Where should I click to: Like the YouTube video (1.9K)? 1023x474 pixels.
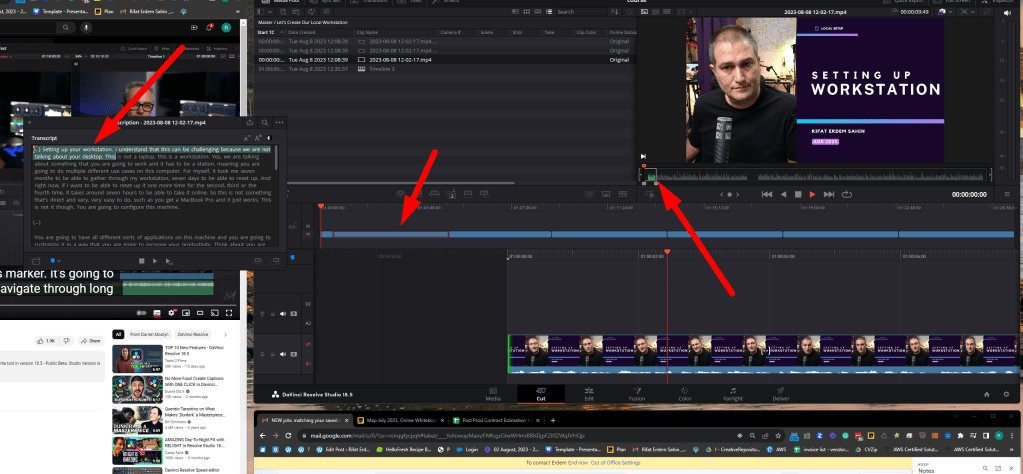pyautogui.click(x=46, y=341)
